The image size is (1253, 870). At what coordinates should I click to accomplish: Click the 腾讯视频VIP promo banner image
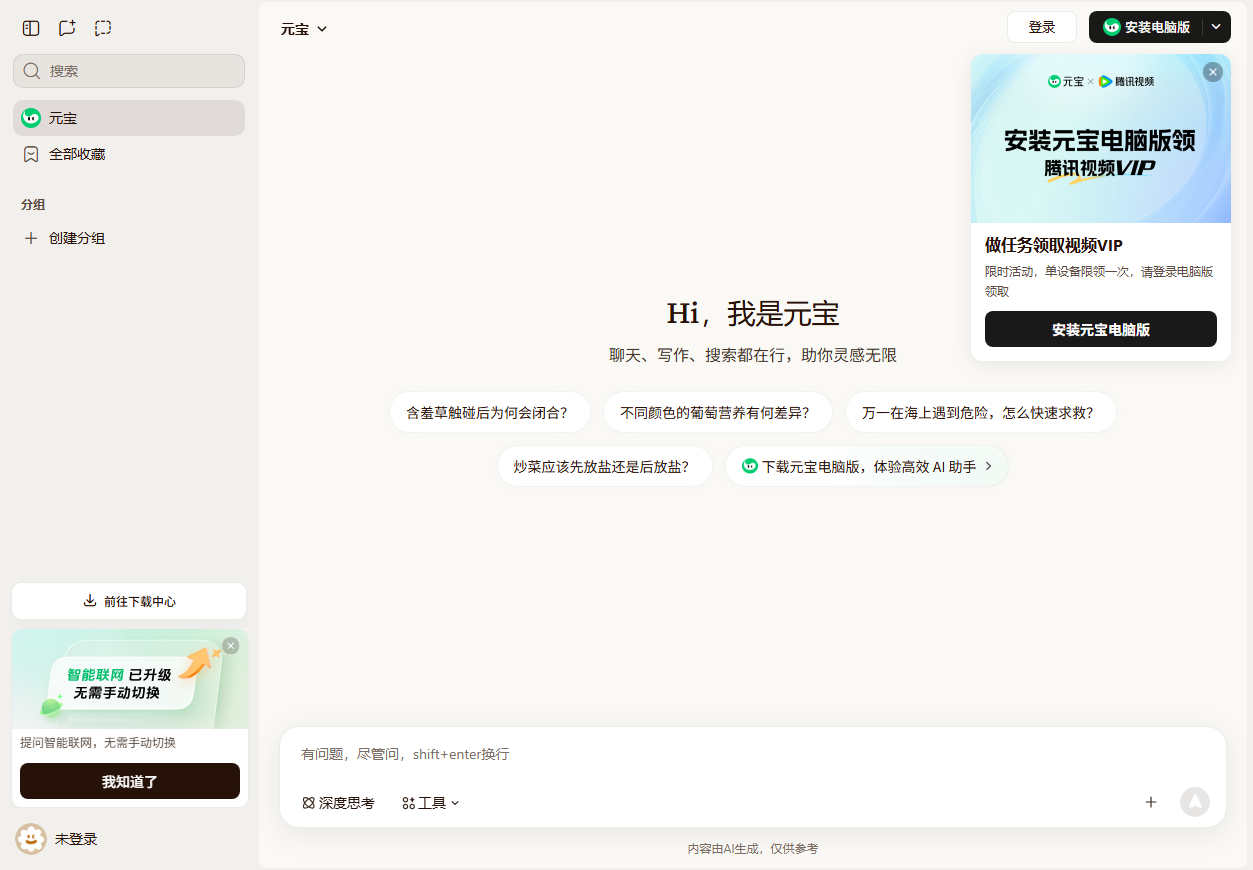pyautogui.click(x=1101, y=138)
